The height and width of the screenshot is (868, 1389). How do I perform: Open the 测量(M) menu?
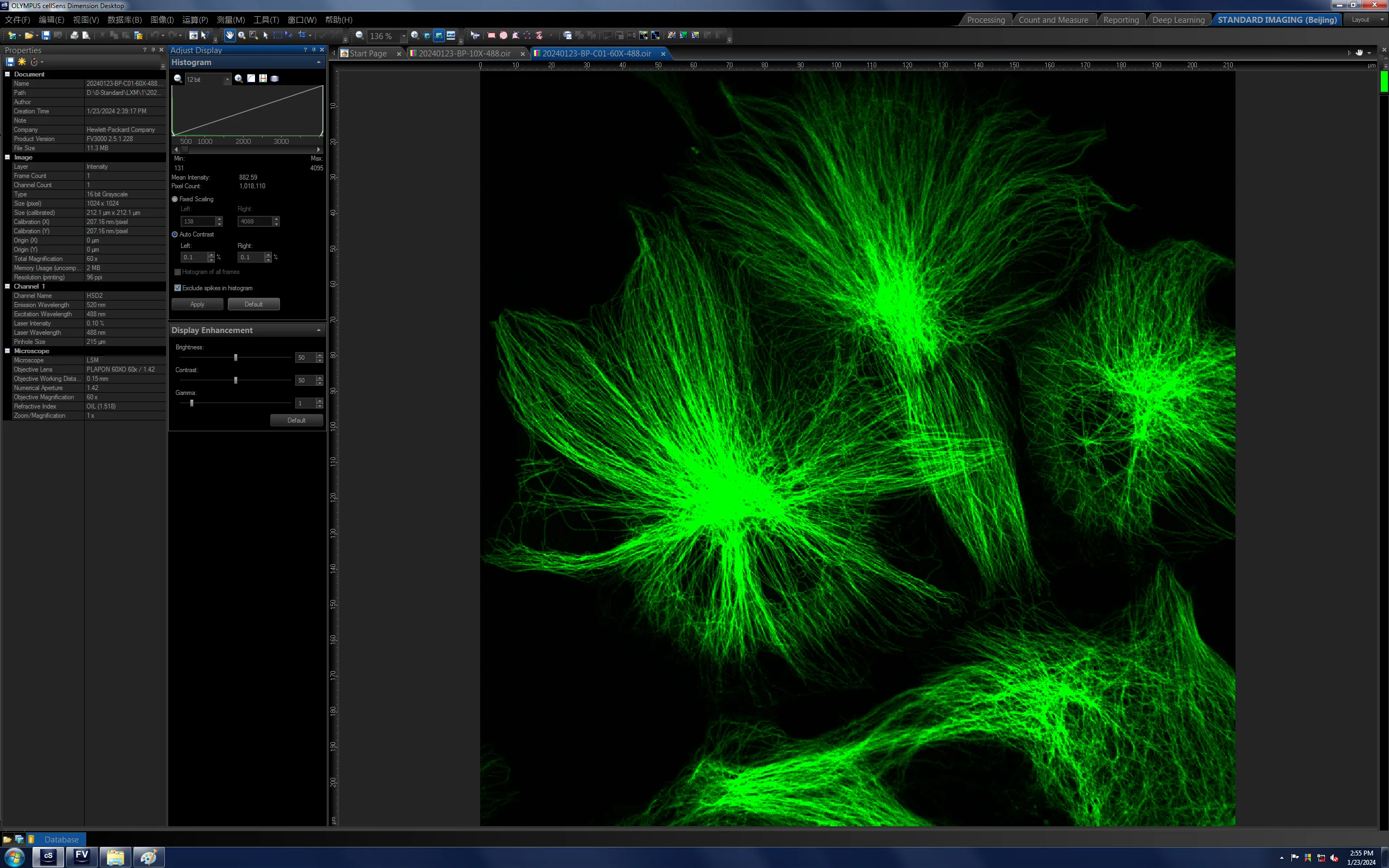tap(231, 20)
